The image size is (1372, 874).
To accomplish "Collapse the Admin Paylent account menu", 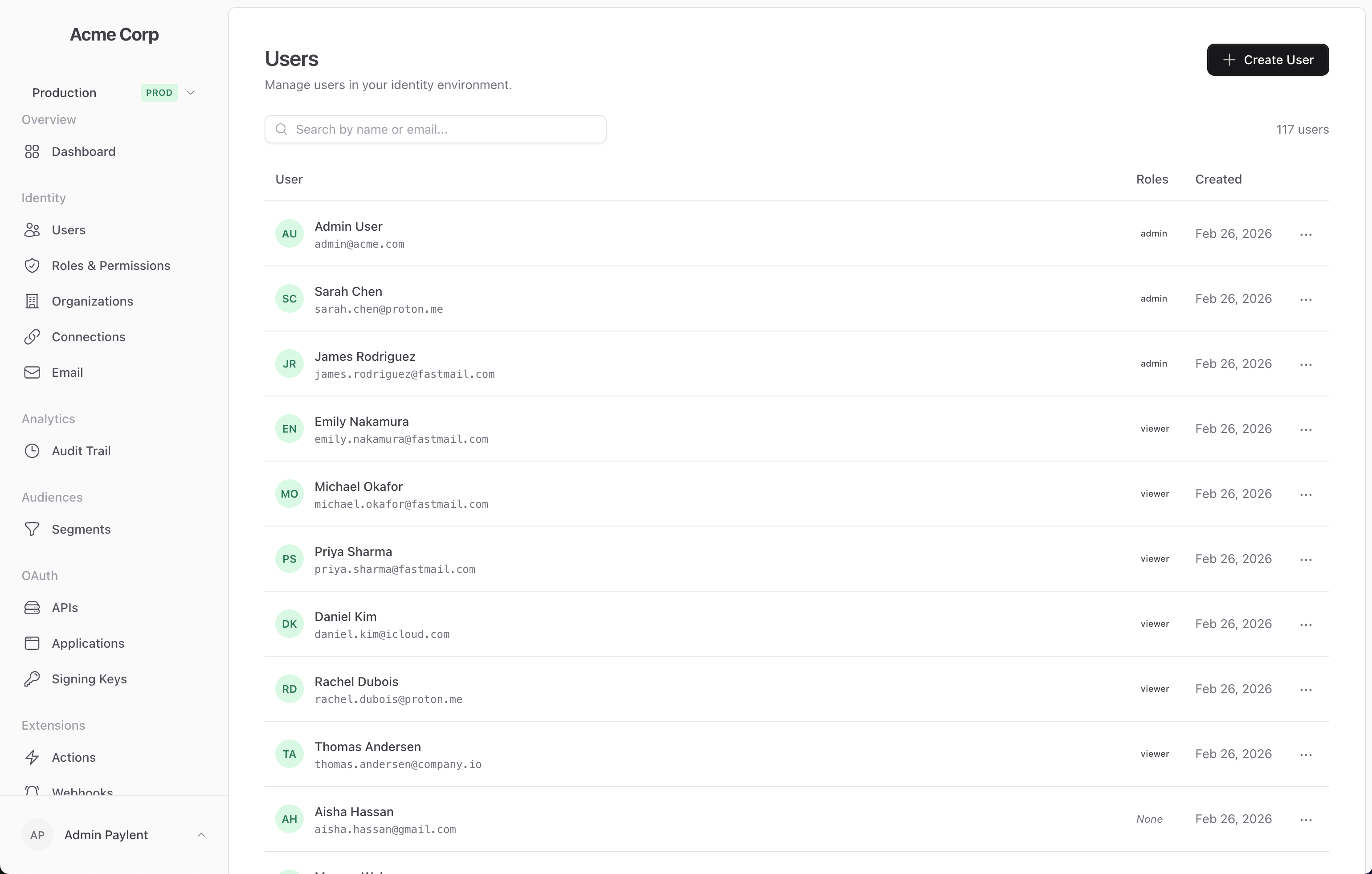I will pyautogui.click(x=201, y=835).
